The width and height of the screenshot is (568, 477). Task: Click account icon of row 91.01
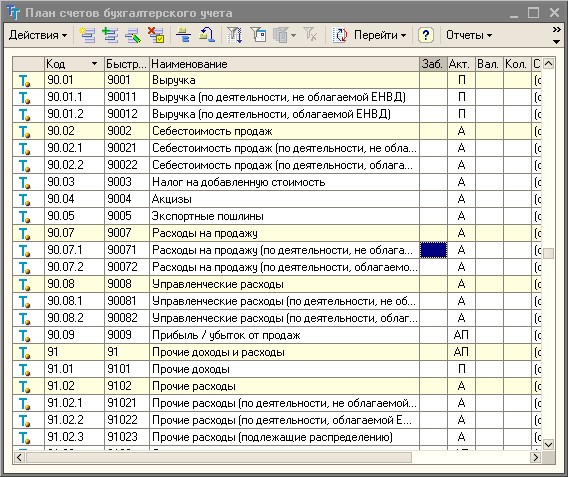[24, 370]
